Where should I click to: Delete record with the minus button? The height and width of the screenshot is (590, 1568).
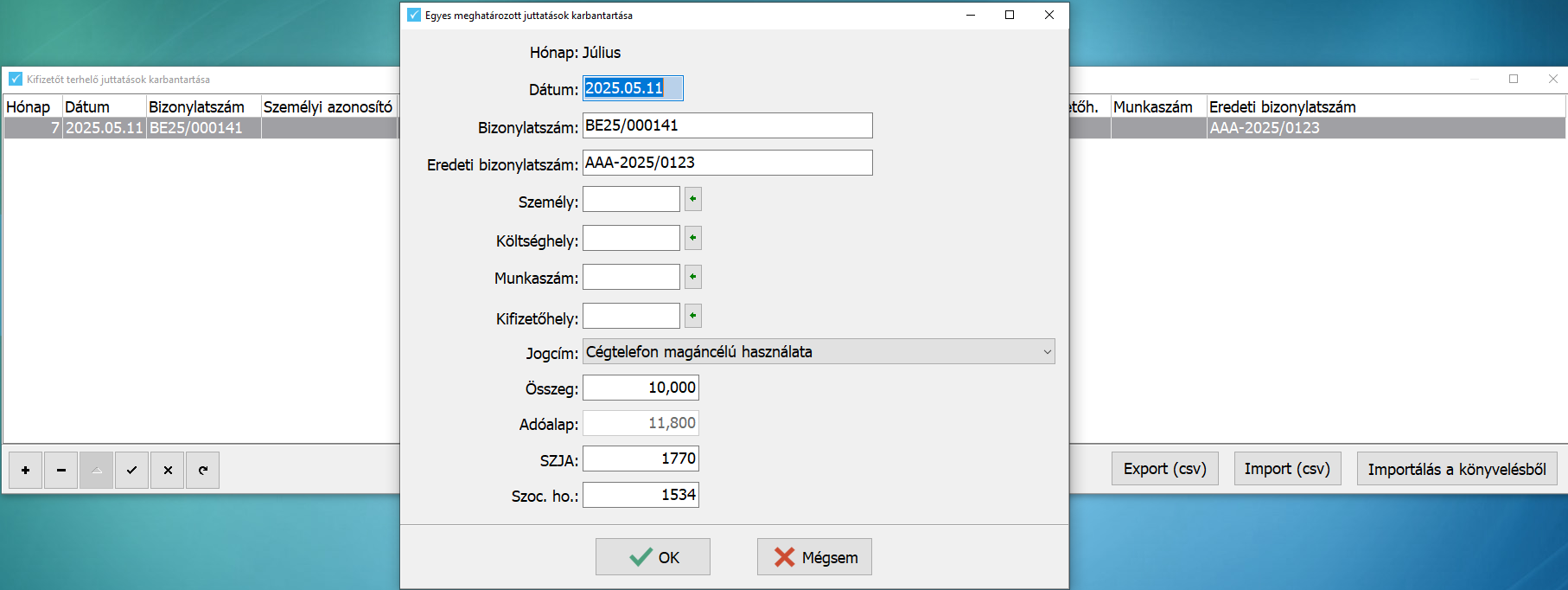coord(61,470)
